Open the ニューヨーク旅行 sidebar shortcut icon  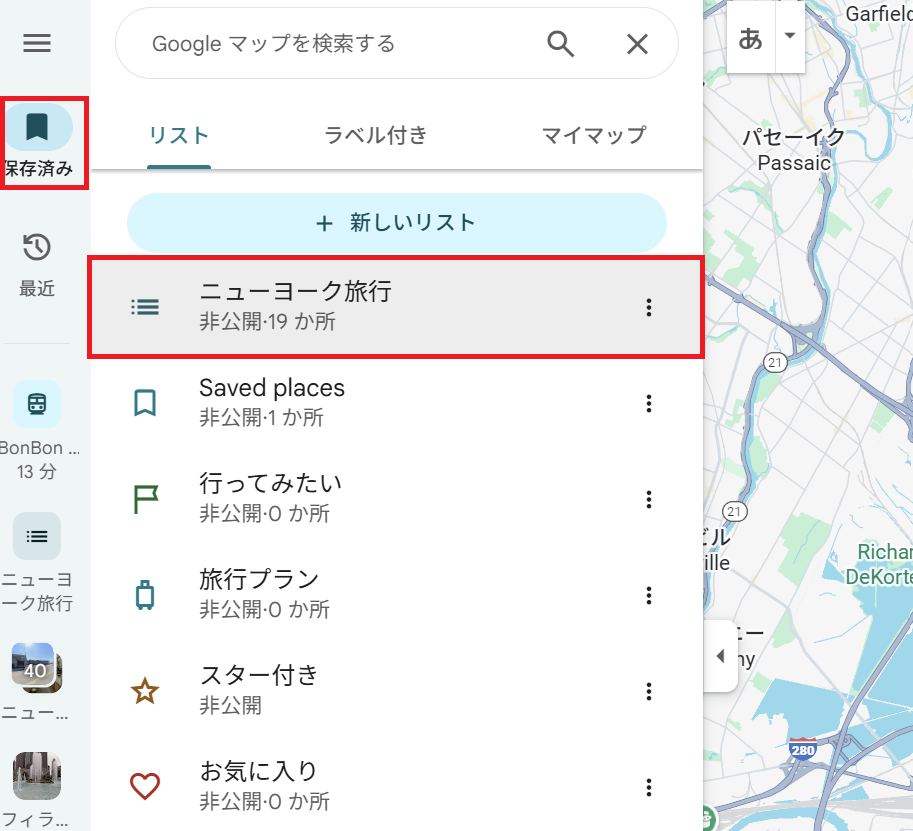tap(37, 536)
